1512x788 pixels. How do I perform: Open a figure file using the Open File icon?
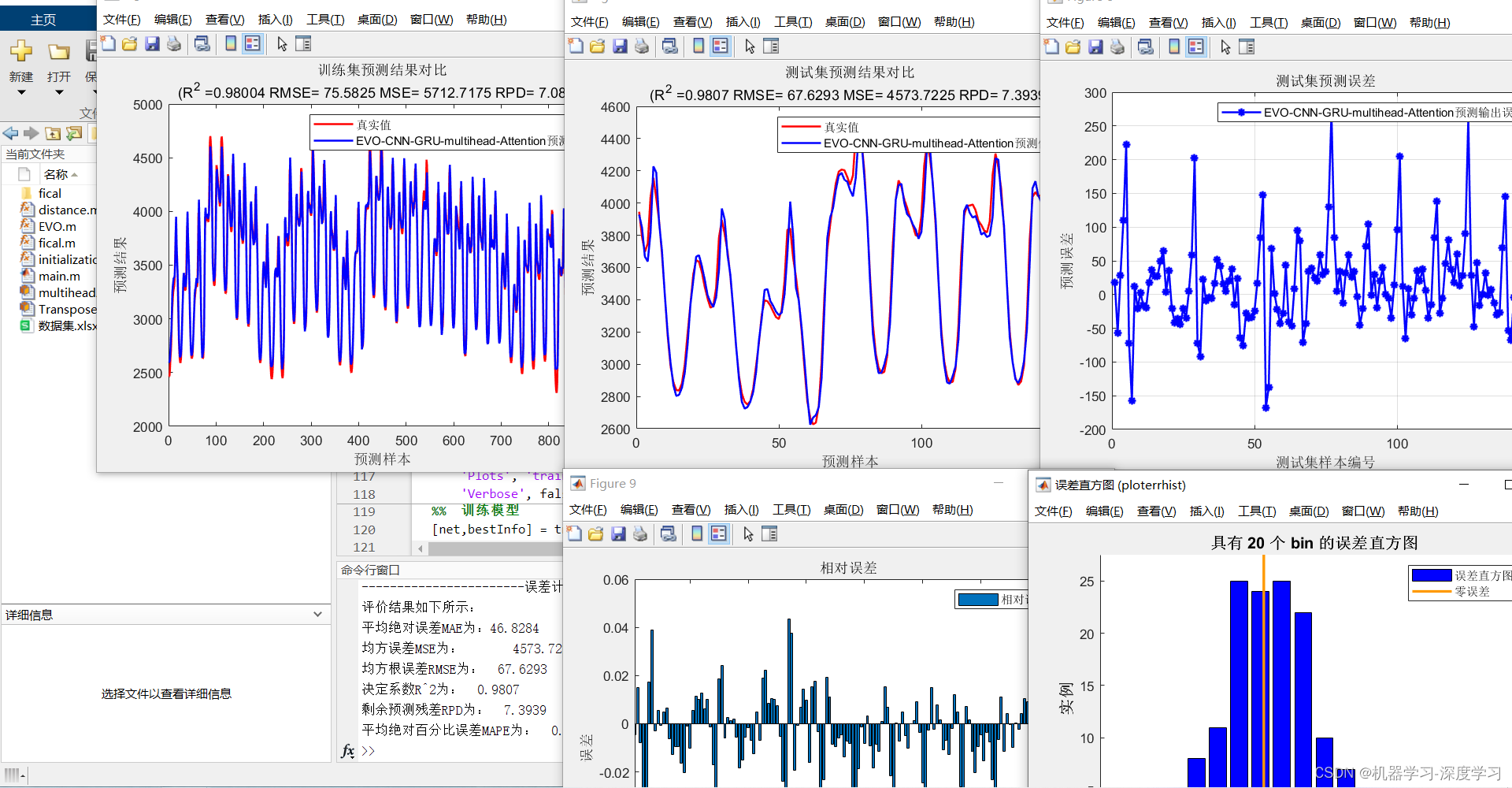point(129,43)
